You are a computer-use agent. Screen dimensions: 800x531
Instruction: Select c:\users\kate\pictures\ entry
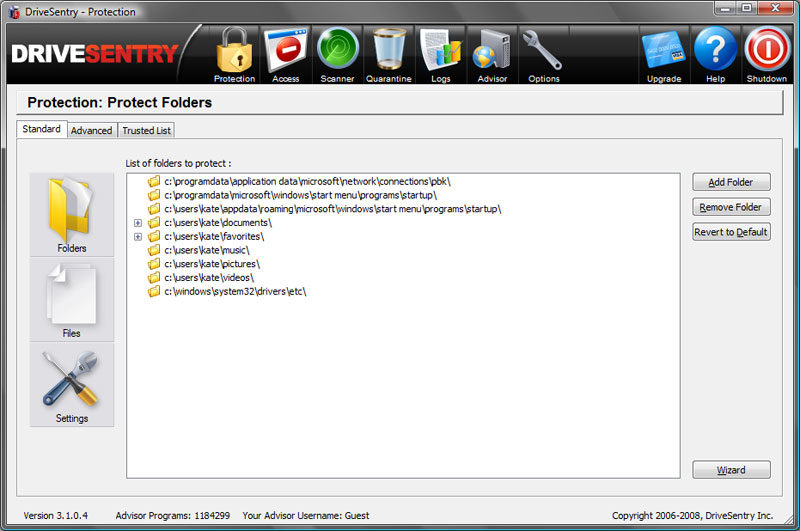click(x=212, y=264)
